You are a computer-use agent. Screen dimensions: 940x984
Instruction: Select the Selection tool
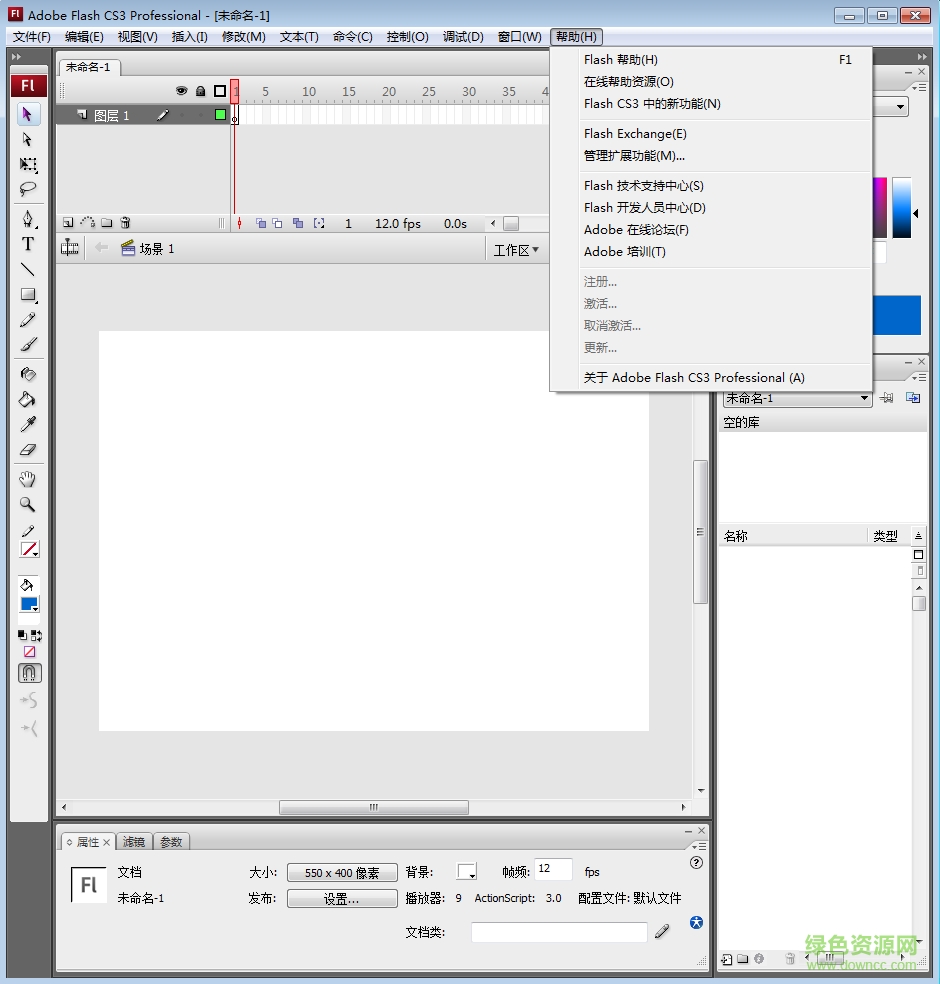[x=28, y=113]
